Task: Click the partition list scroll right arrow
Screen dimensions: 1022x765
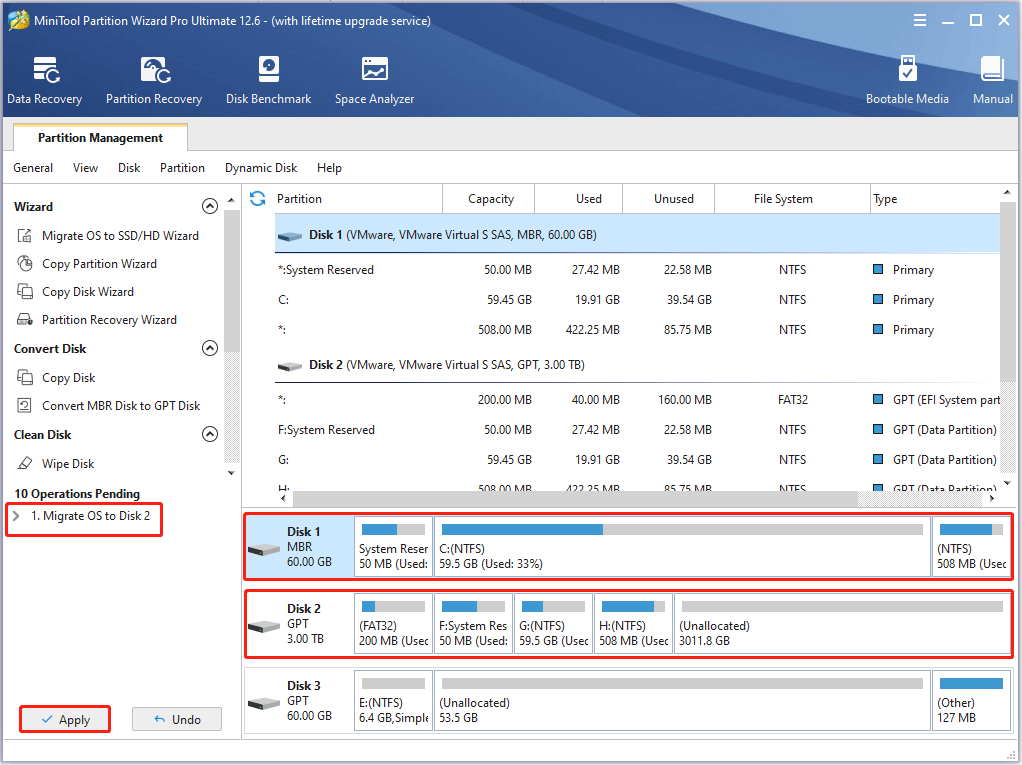Action: 992,498
